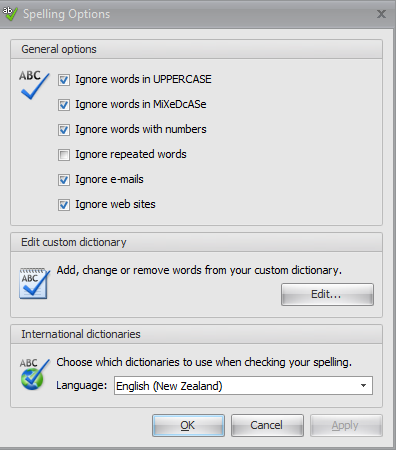Uncheck the Ignore web sites option
Screen dimensions: 396x452
click(64, 205)
